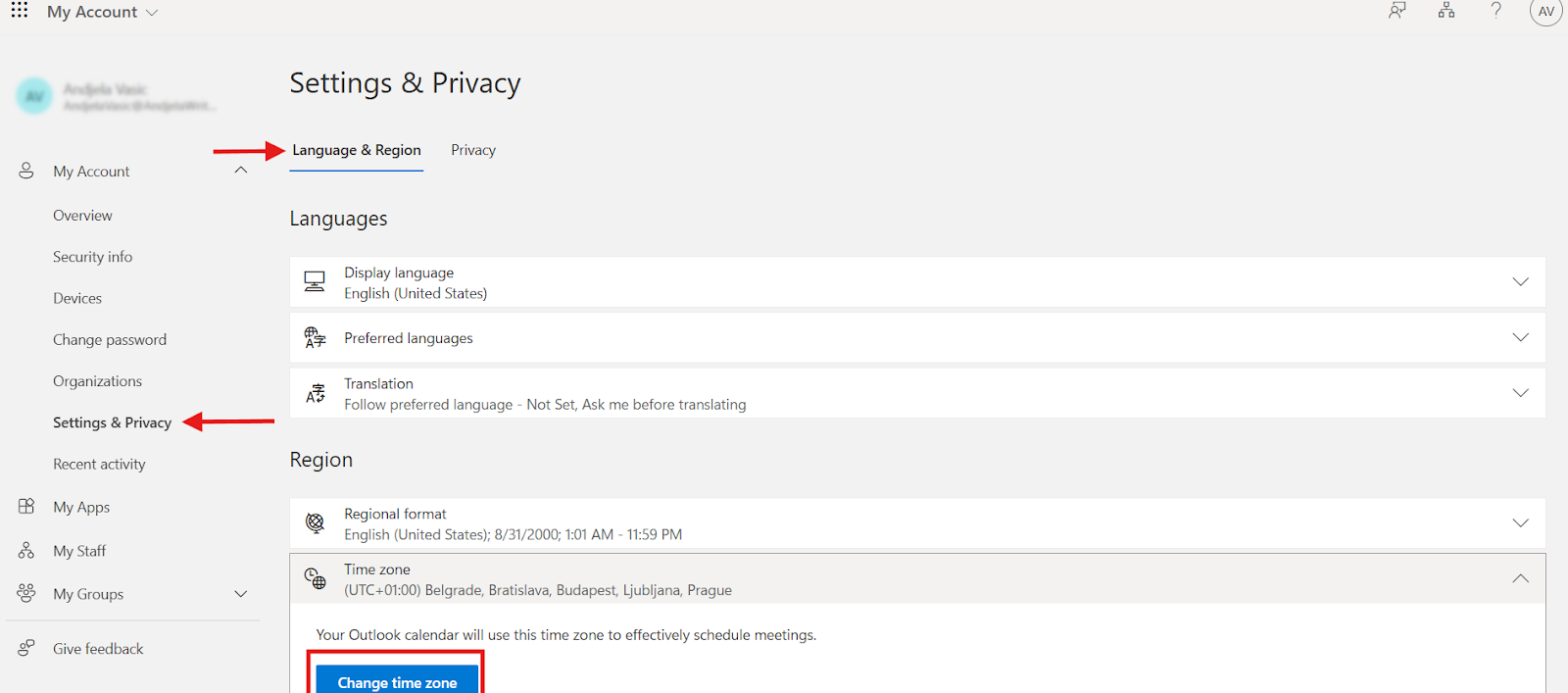Click the My Groups sidebar icon
Screen dimensions: 1568x693
[26, 594]
